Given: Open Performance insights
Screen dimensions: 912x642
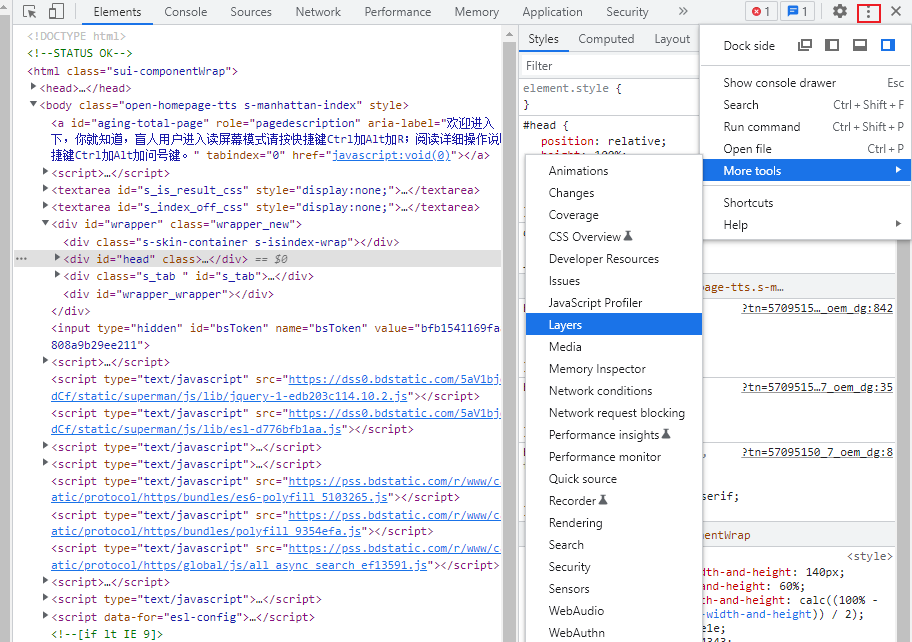Looking at the screenshot, I should pos(614,435).
